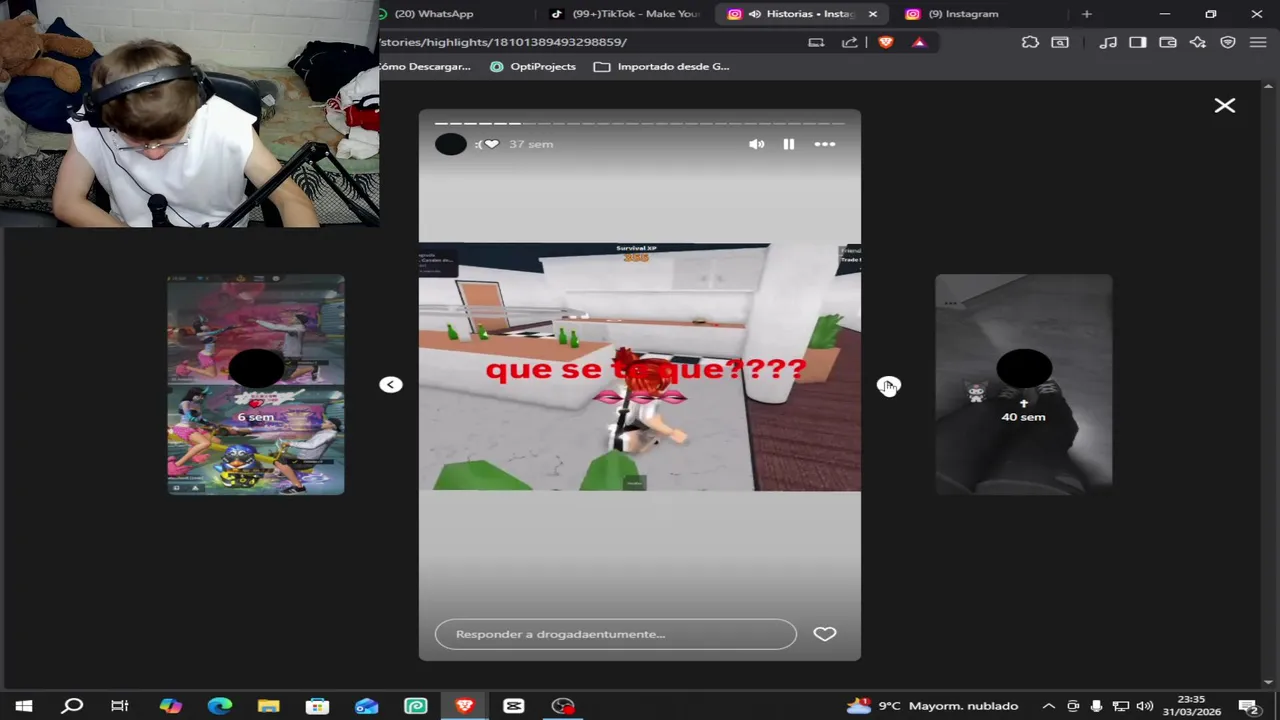Open the notification center icon
The height and width of the screenshot is (720, 1280).
pyautogui.click(x=1248, y=706)
